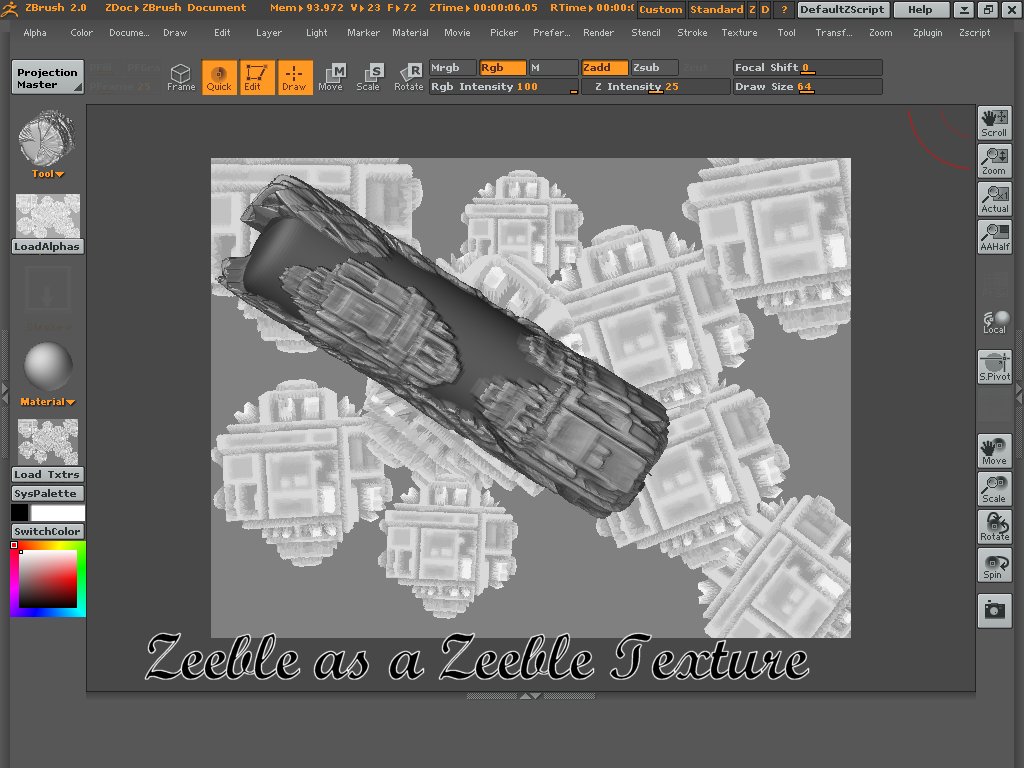Click the Zoom magnifier icon
This screenshot has width=1024, height=768.
994,161
